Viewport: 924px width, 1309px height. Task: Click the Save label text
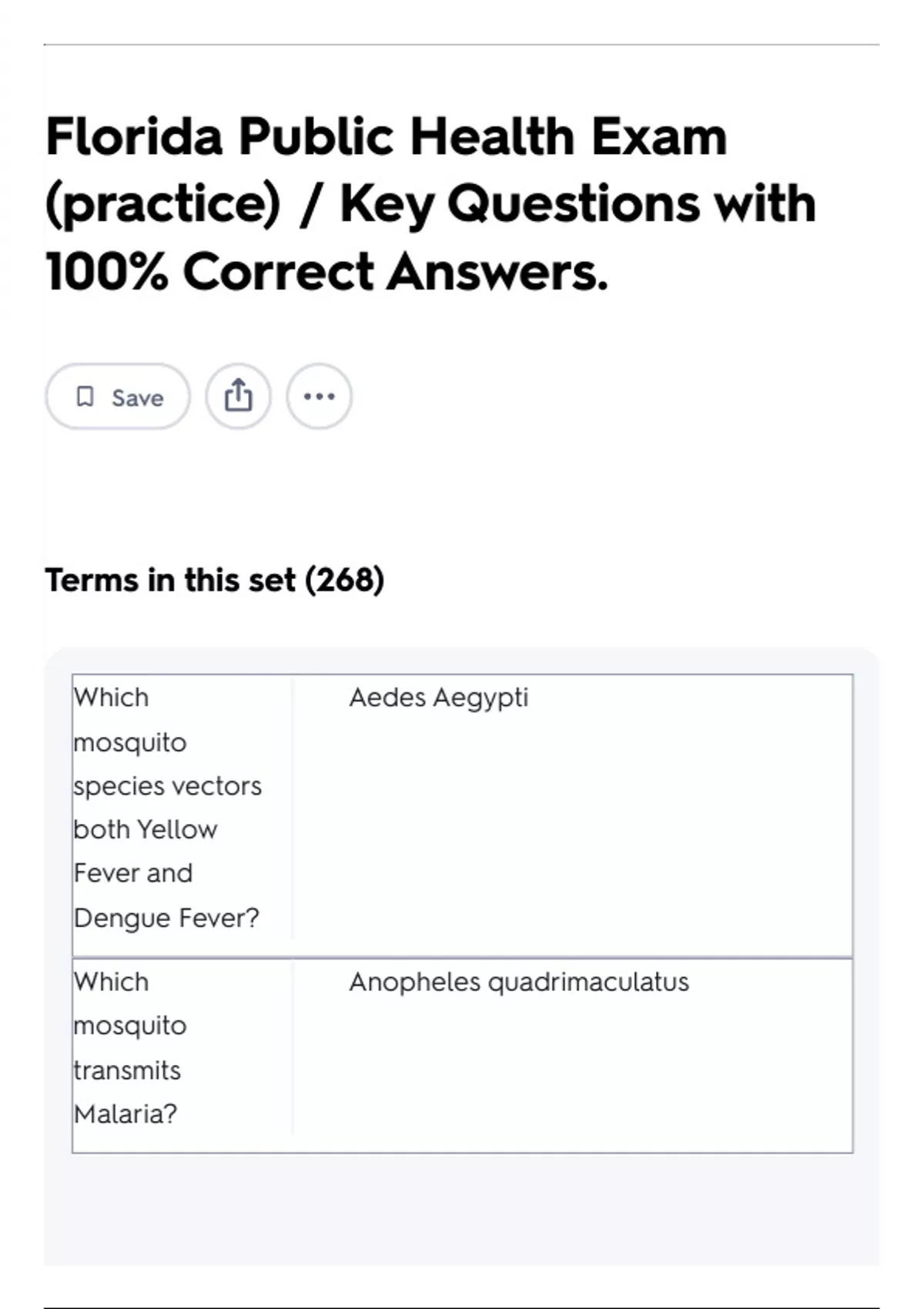pos(137,398)
